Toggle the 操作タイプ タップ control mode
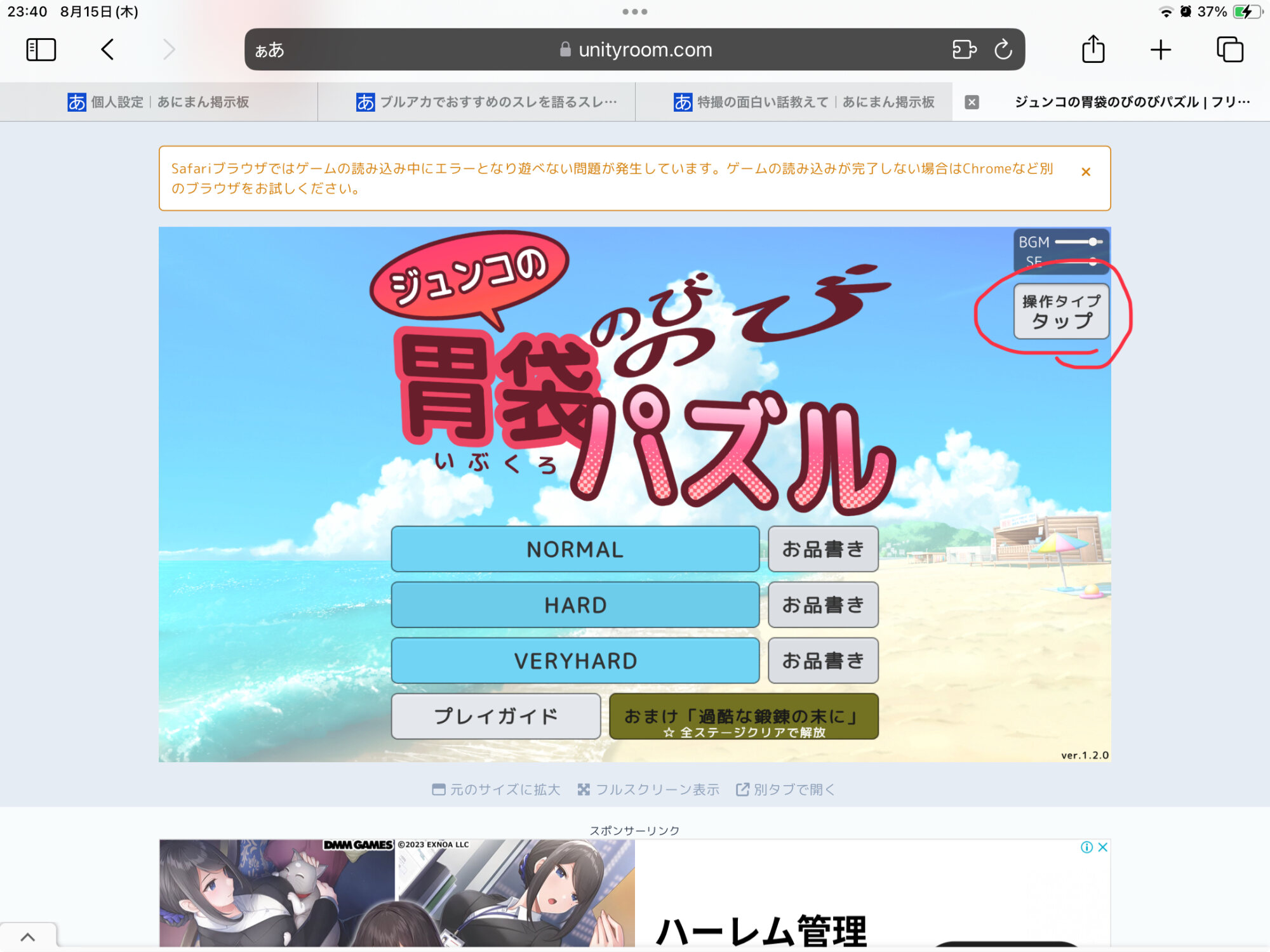The height and width of the screenshot is (952, 1270). (1061, 311)
